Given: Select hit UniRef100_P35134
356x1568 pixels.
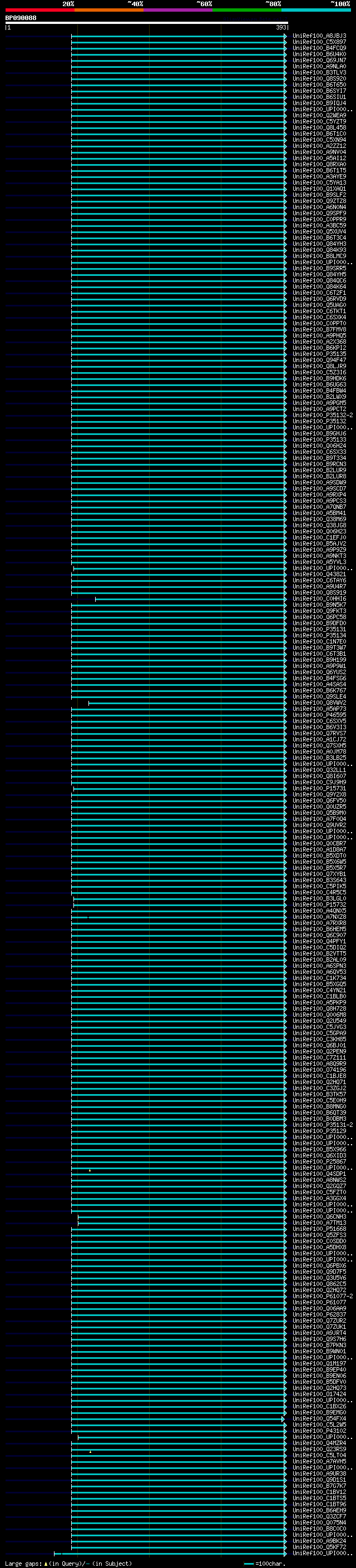Looking at the screenshot, I should click(x=319, y=636).
